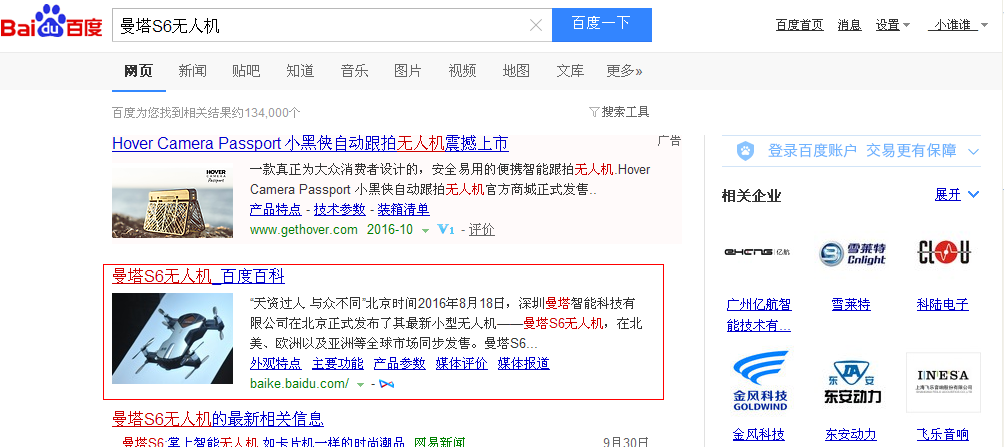Switch to the 音乐 tab

354,70
